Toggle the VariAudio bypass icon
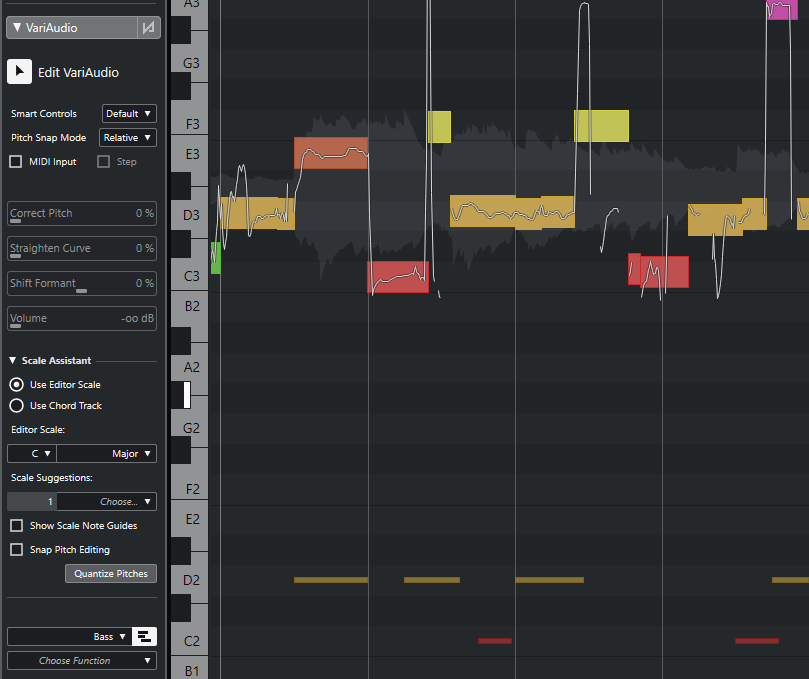 [148, 28]
